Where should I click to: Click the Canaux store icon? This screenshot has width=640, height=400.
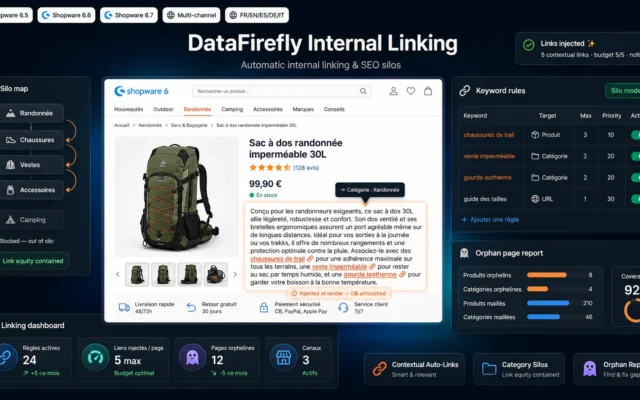[x=283, y=358]
